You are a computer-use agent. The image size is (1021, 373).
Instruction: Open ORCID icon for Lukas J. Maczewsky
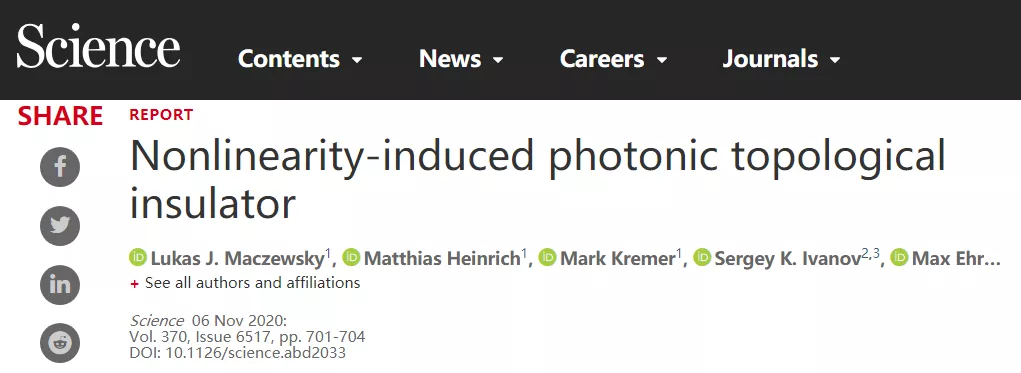(138, 258)
